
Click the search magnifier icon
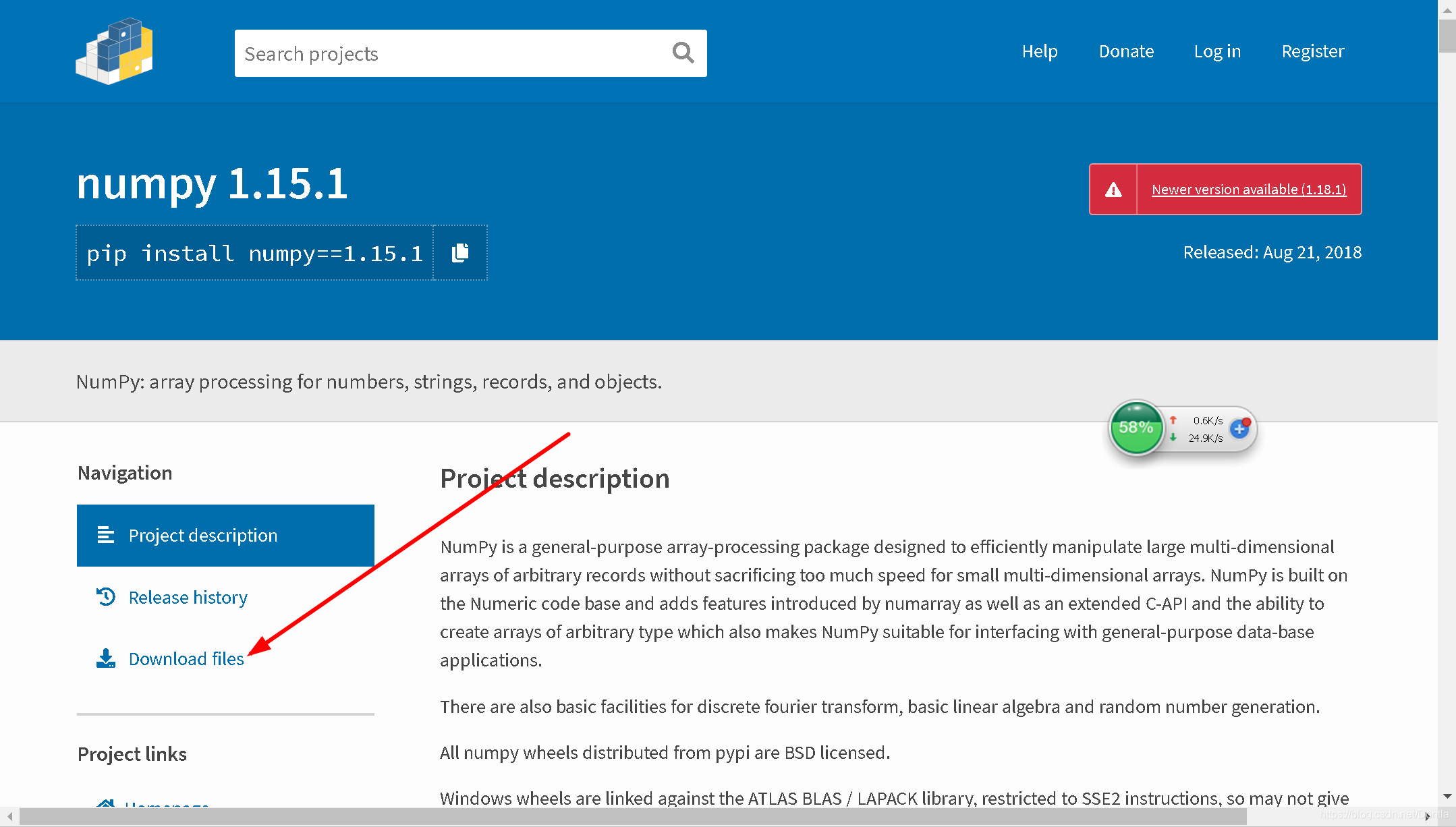[683, 53]
